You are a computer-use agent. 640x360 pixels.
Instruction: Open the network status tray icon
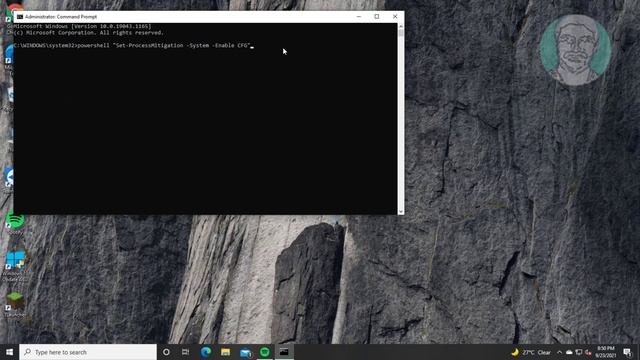[x=578, y=352]
